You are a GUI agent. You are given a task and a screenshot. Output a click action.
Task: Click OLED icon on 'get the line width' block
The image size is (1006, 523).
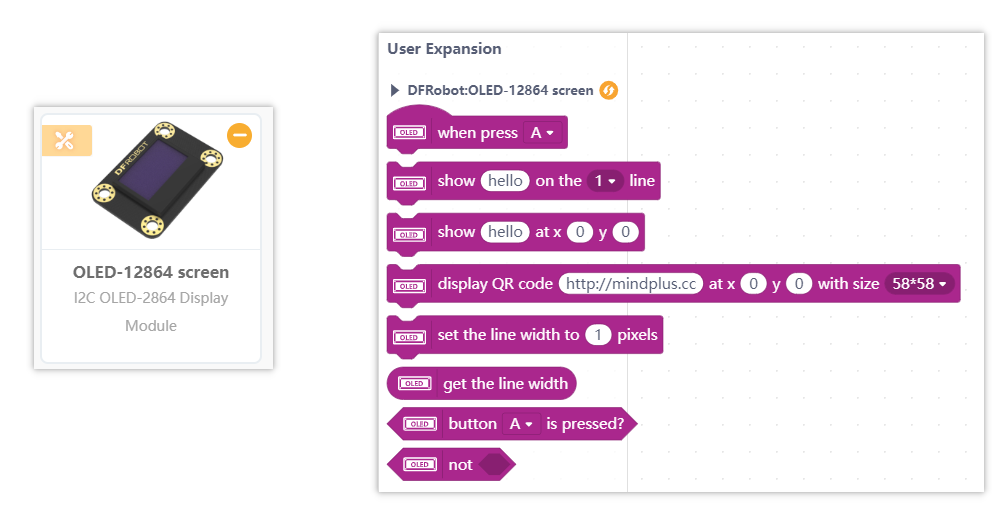click(414, 383)
